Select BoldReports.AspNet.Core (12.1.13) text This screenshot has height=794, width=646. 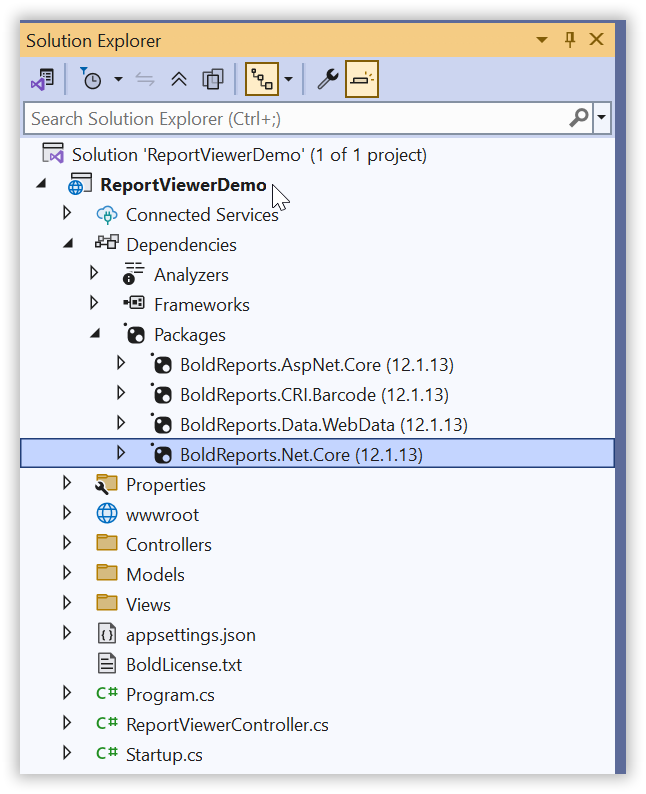(x=316, y=365)
